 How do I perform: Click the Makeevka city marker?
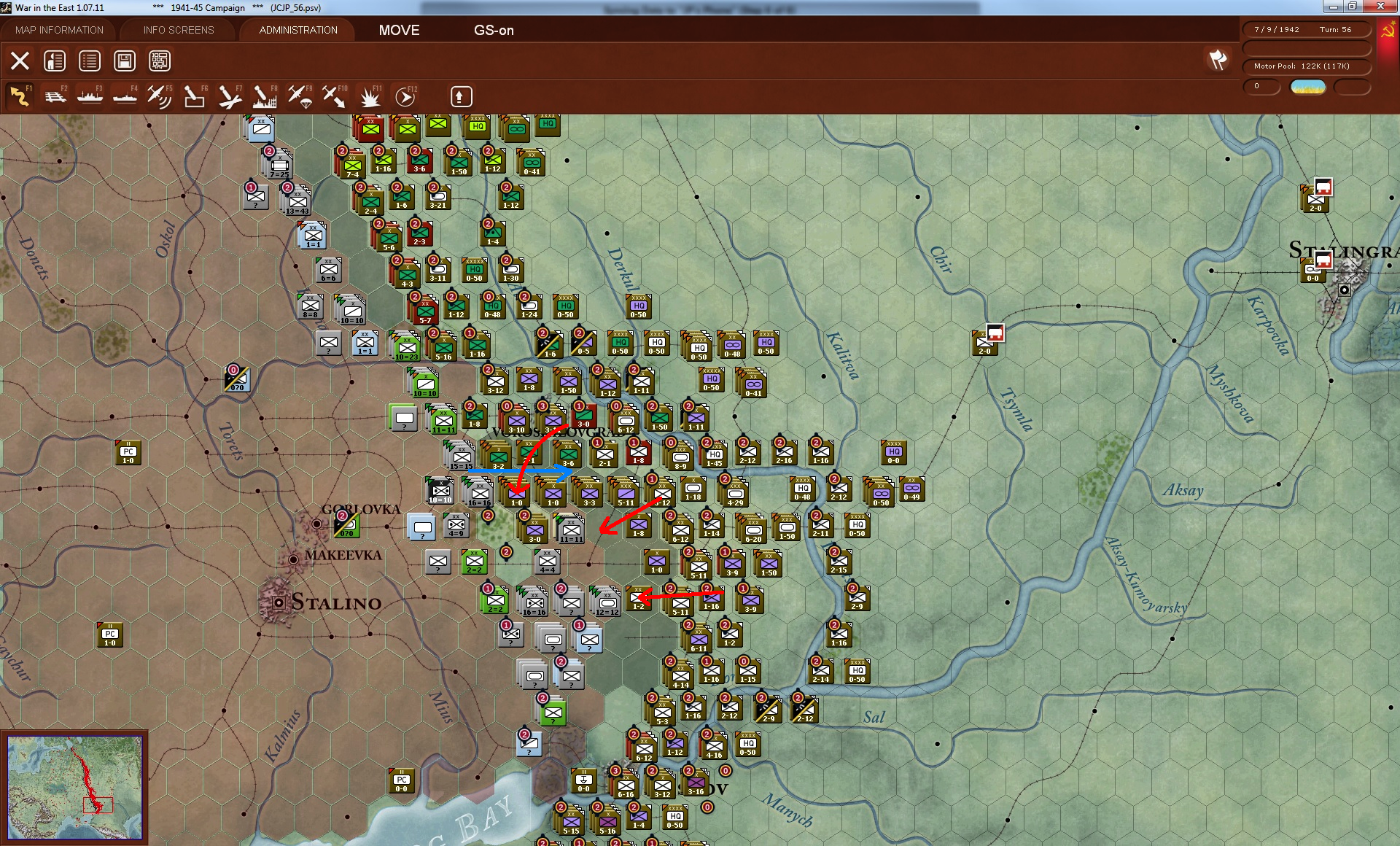pos(293,559)
